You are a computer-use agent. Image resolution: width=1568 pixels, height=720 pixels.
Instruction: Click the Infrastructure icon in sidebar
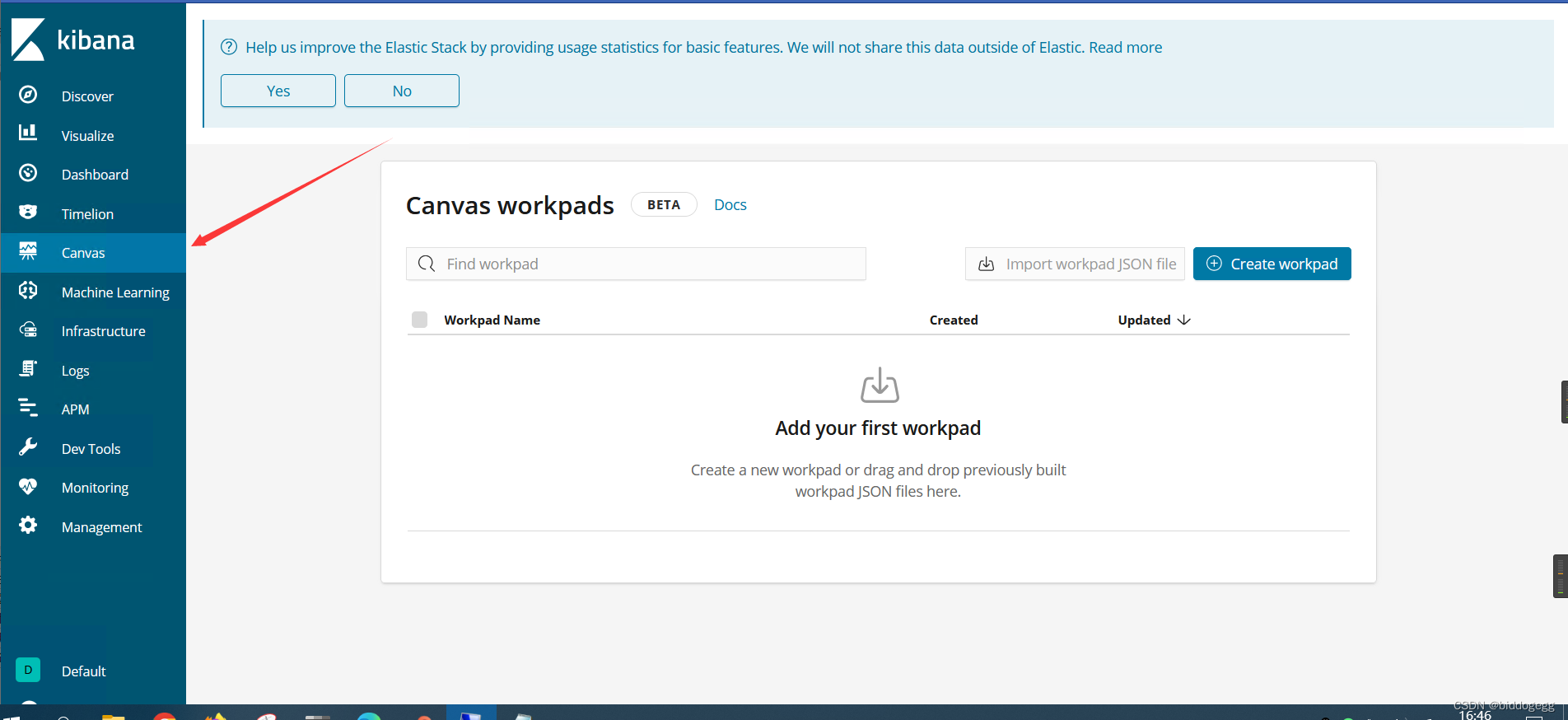[x=28, y=330]
